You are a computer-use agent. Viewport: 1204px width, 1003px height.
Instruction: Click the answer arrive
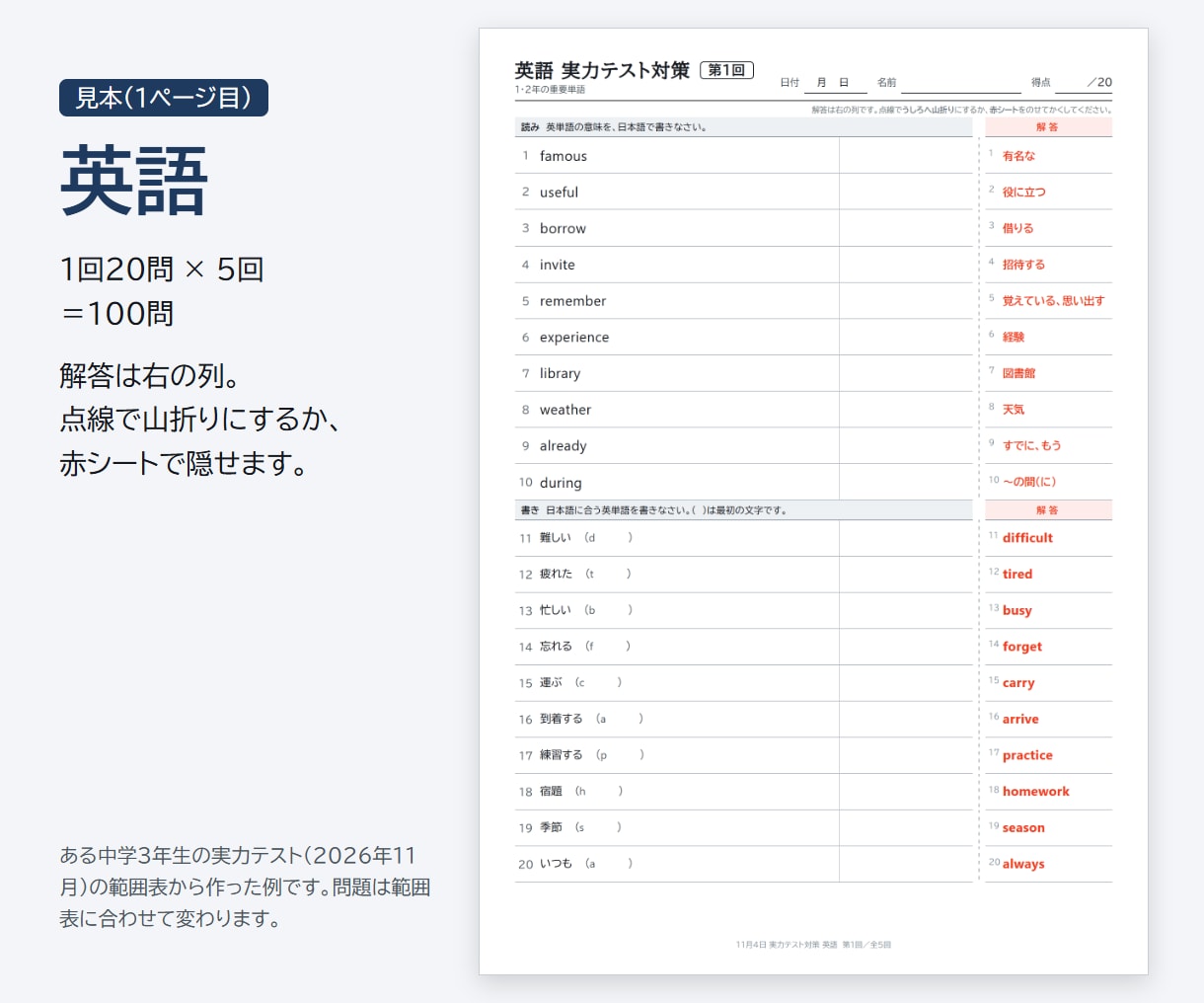click(1020, 719)
